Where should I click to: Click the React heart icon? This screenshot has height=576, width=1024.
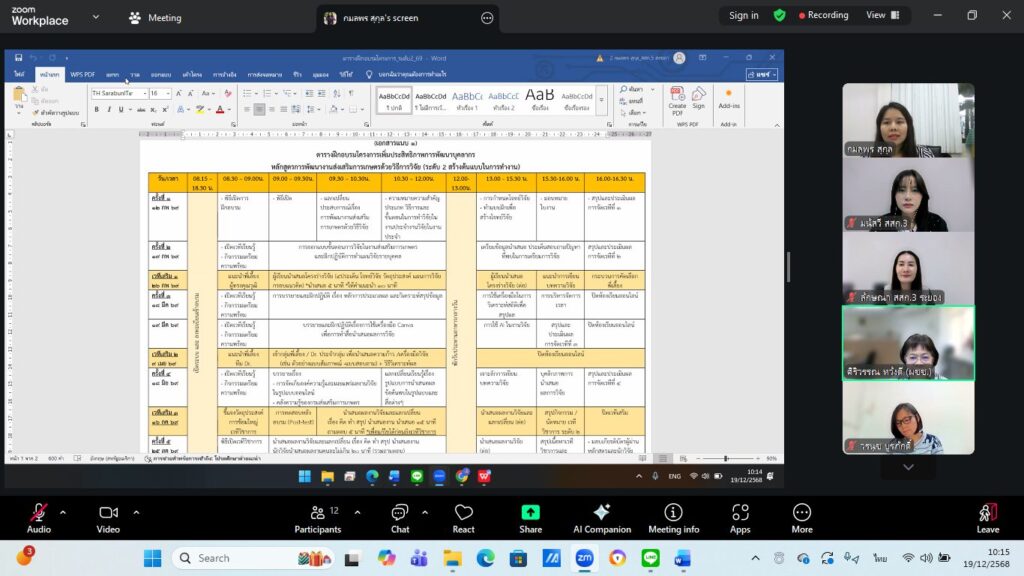pyautogui.click(x=463, y=517)
